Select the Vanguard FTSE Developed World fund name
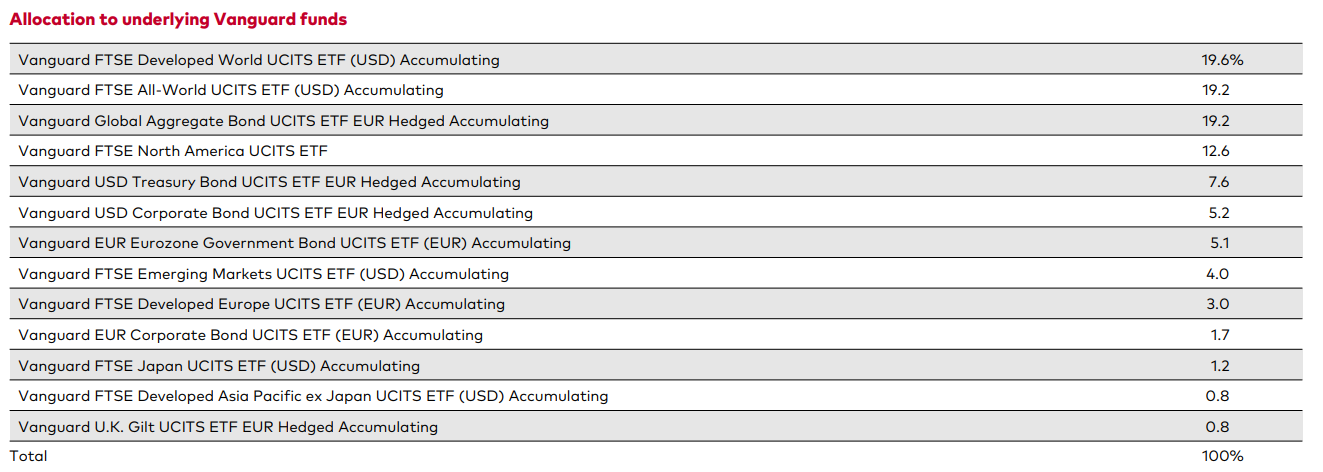Screen dimensions: 1323x472 tap(259, 60)
